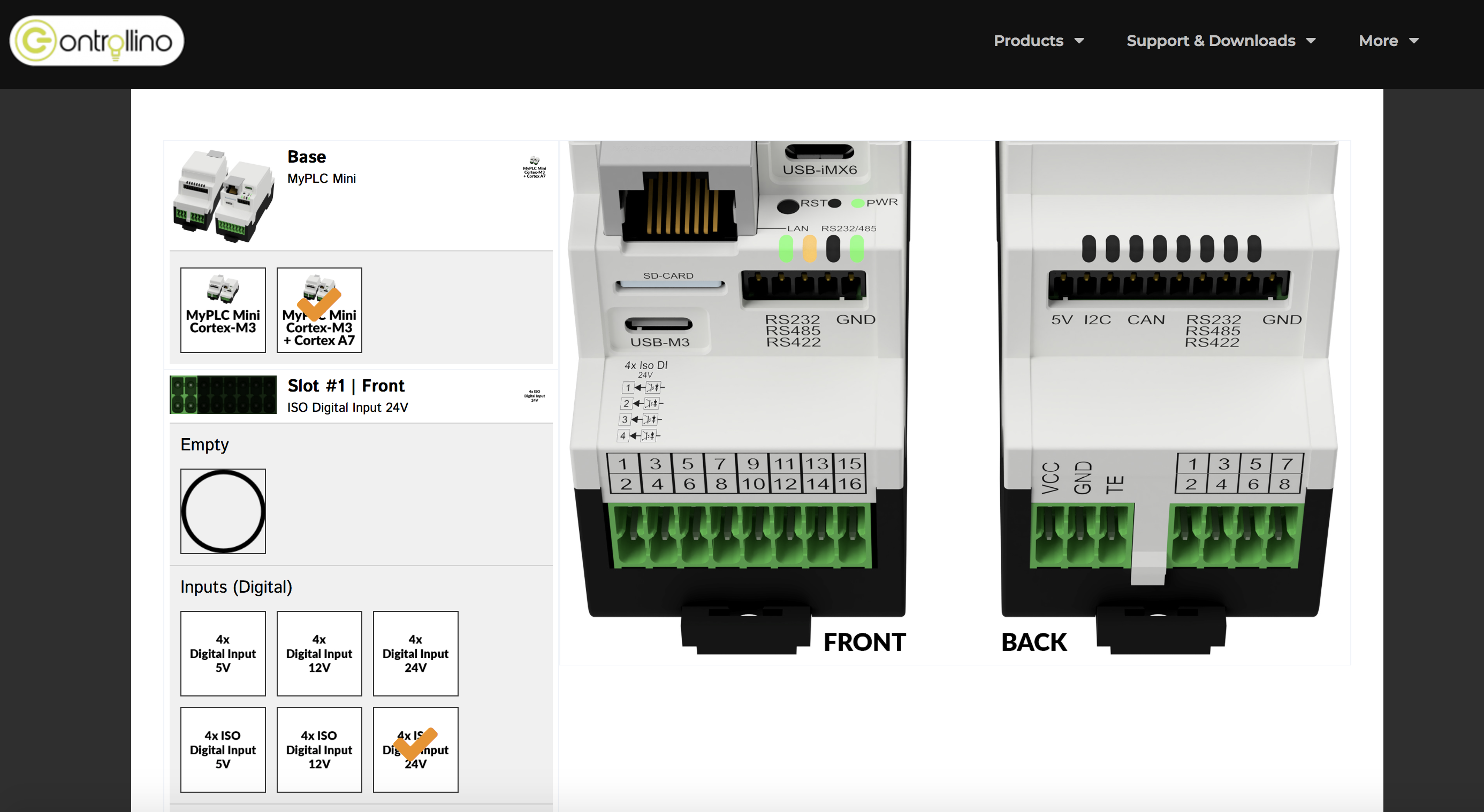This screenshot has height=812, width=1484.
Task: Select MyPLC Mini Cortex-M3 + Cortex A7 option
Action: click(319, 310)
